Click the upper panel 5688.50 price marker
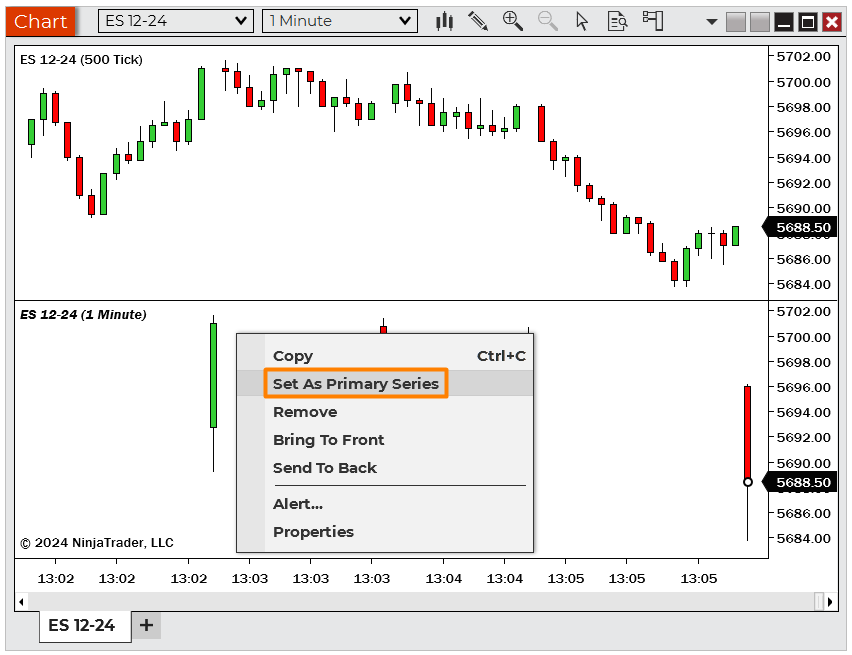The height and width of the screenshot is (655, 852). pos(800,227)
